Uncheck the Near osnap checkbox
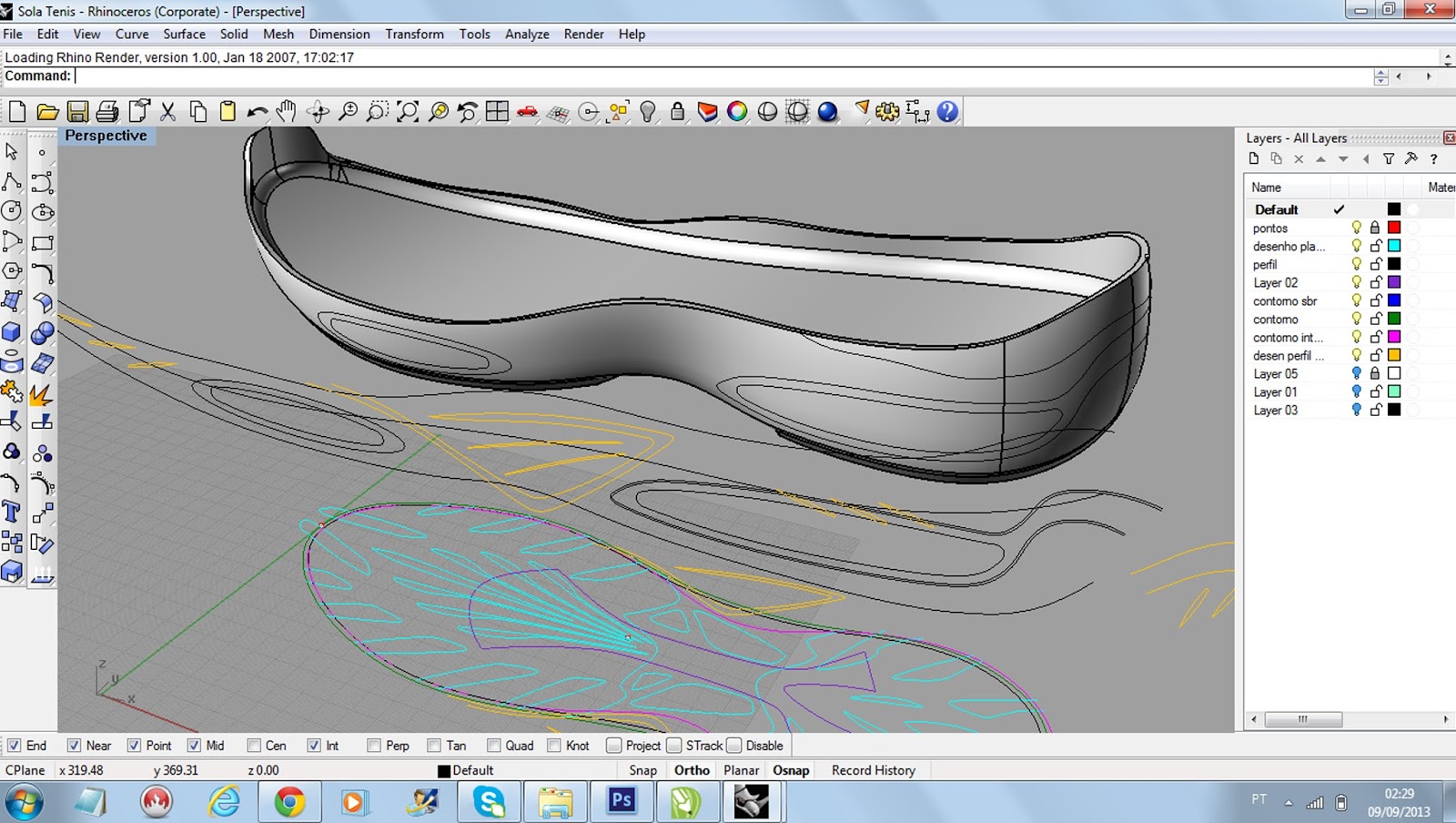The height and width of the screenshot is (823, 1456). 74,746
